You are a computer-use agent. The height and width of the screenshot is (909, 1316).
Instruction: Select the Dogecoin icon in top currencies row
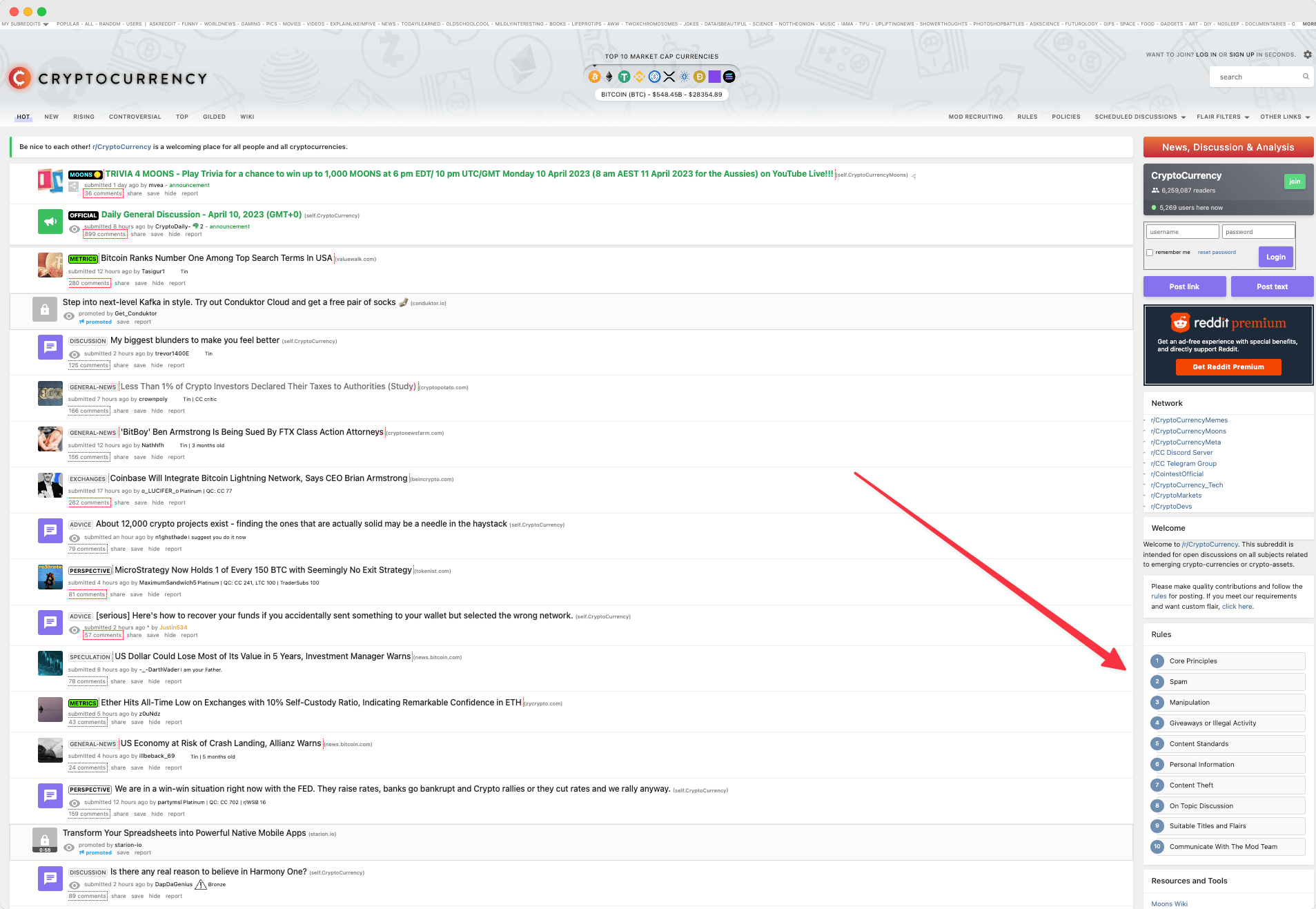[699, 77]
